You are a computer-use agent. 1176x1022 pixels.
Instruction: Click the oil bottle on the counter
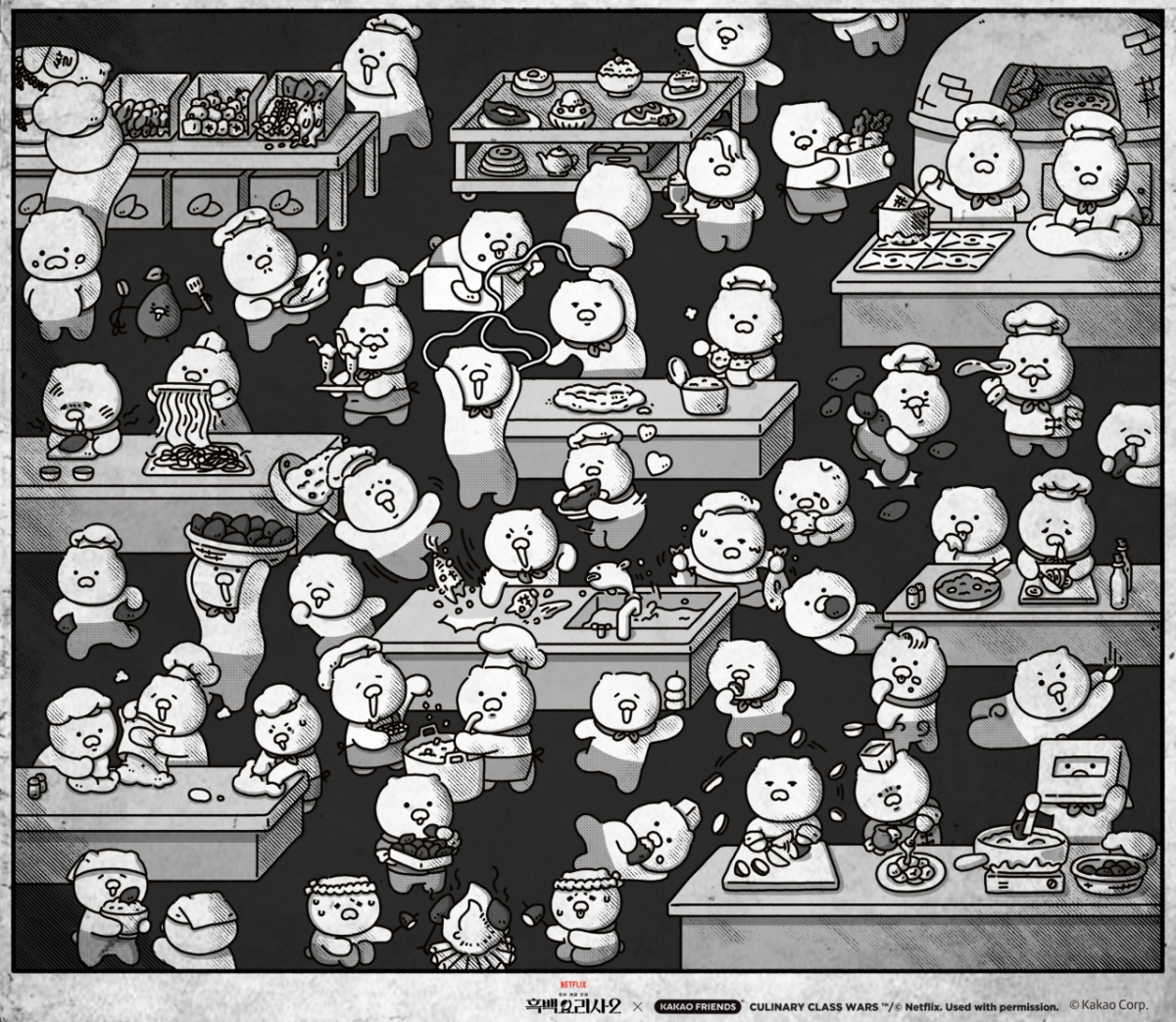tap(1119, 582)
